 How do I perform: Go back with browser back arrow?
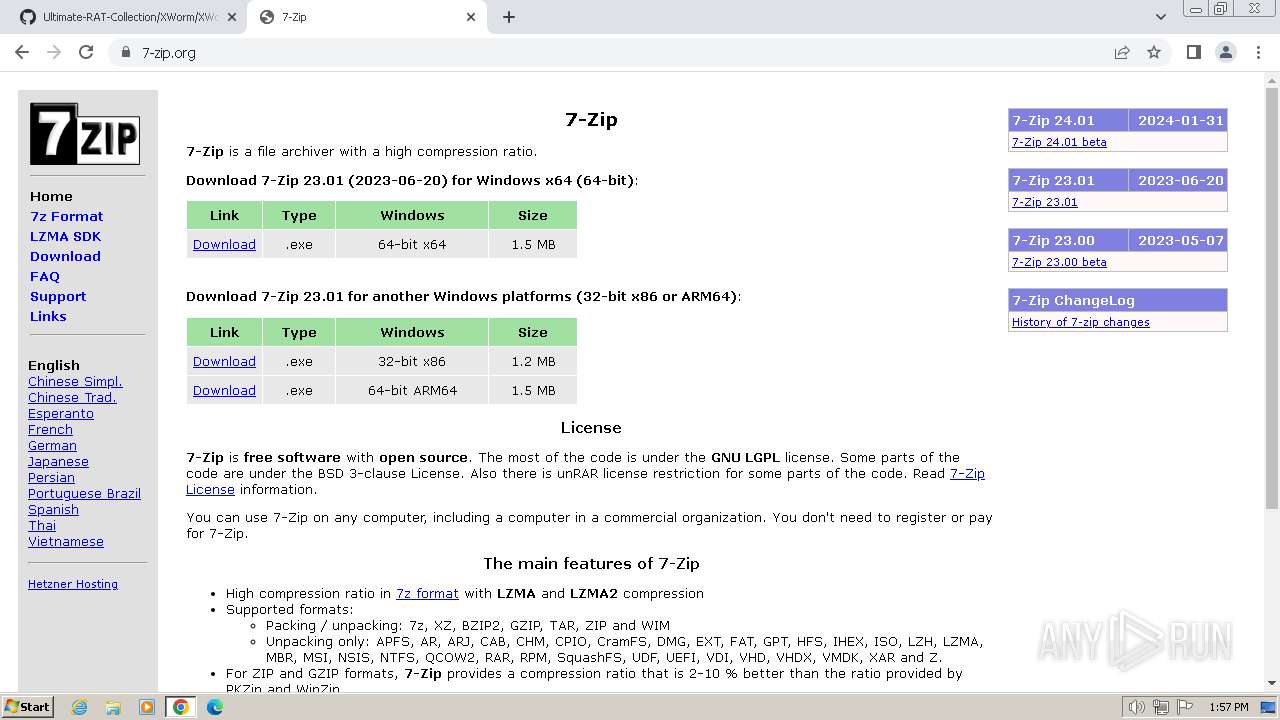[22, 52]
